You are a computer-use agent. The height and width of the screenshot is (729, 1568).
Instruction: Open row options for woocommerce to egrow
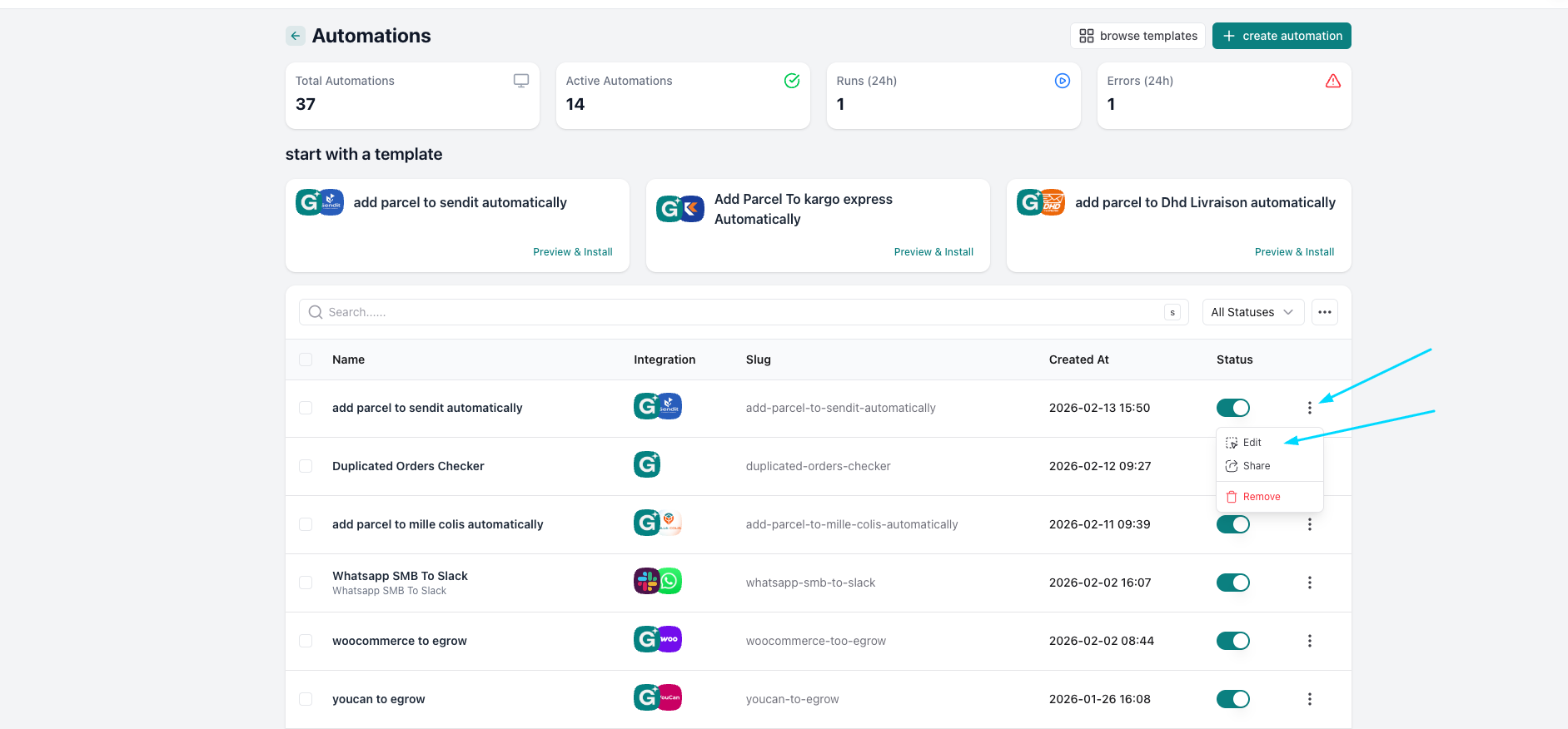(x=1309, y=641)
